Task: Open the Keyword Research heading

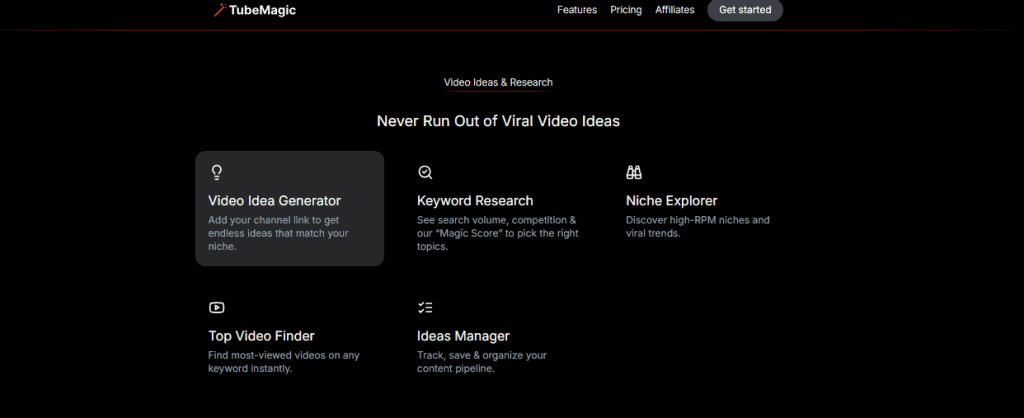Action: point(475,201)
